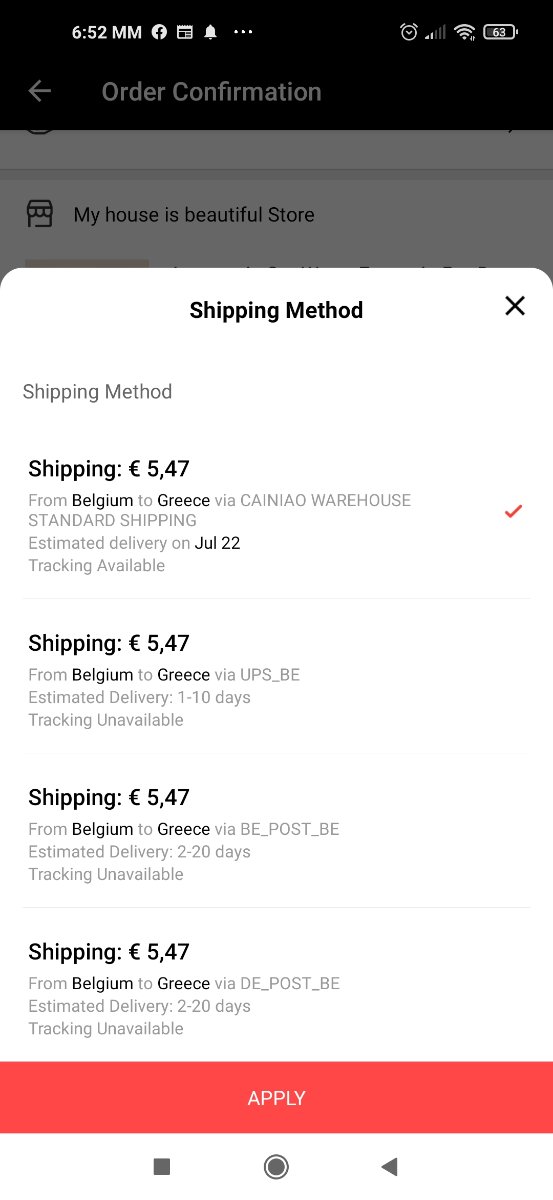Select UPS_BE shipping option
This screenshot has height=1200, width=553.
[276, 676]
